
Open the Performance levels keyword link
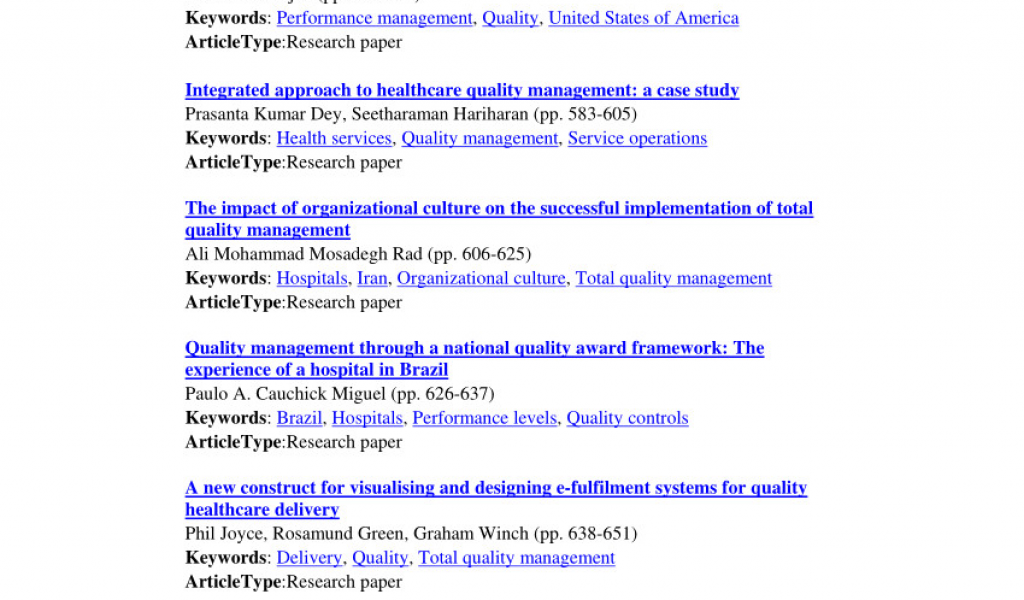[485, 418]
